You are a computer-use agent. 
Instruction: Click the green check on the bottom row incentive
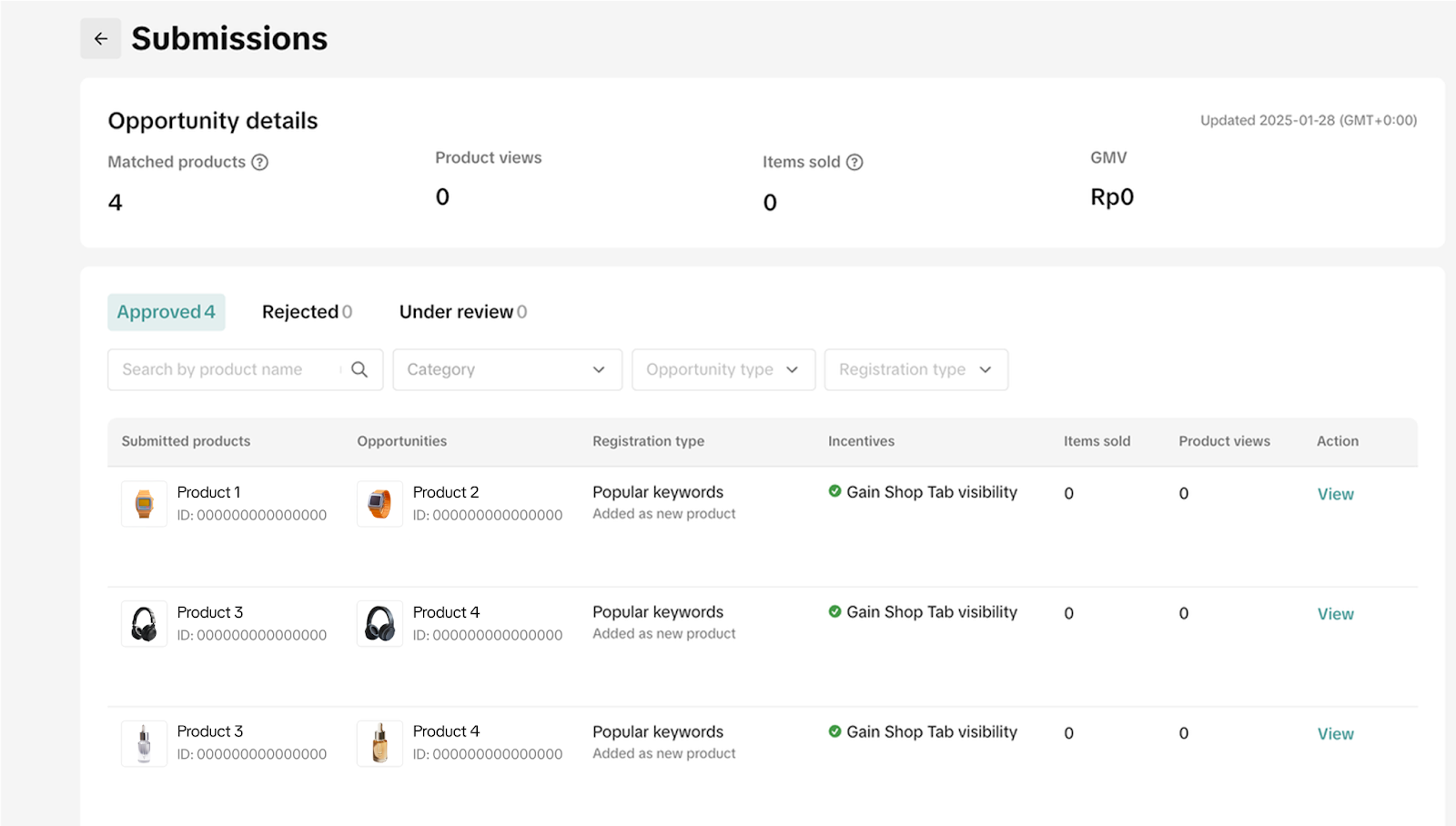pyautogui.click(x=834, y=731)
